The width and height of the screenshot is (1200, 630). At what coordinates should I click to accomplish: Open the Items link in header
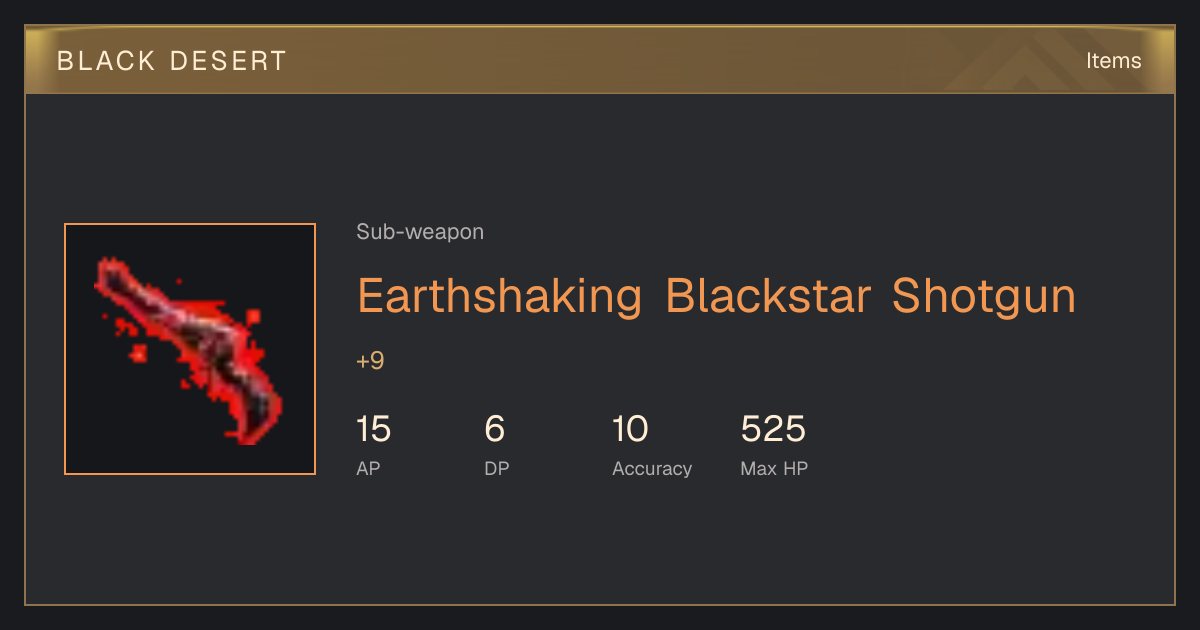1113,60
